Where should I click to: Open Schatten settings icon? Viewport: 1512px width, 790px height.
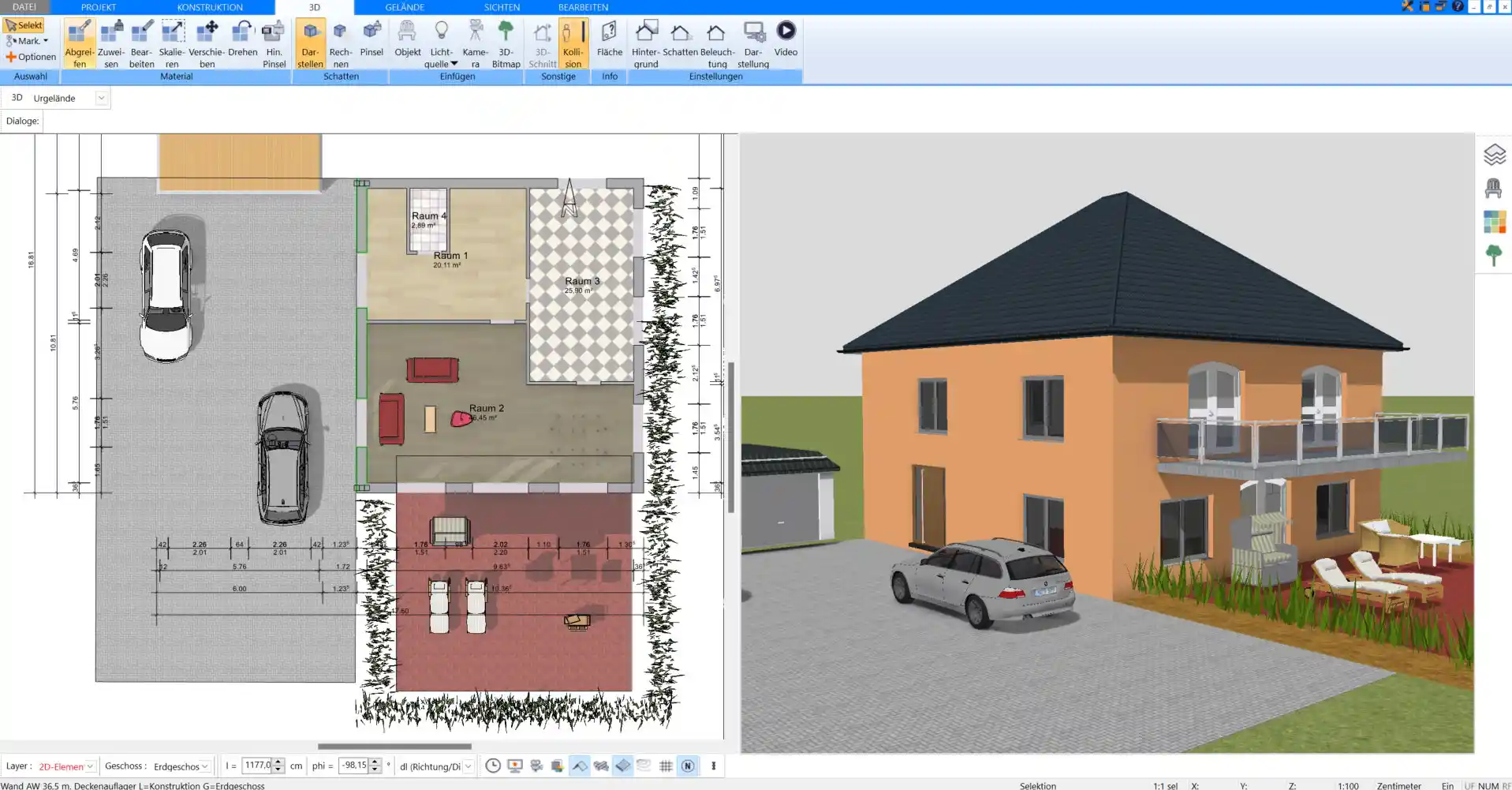[680, 39]
